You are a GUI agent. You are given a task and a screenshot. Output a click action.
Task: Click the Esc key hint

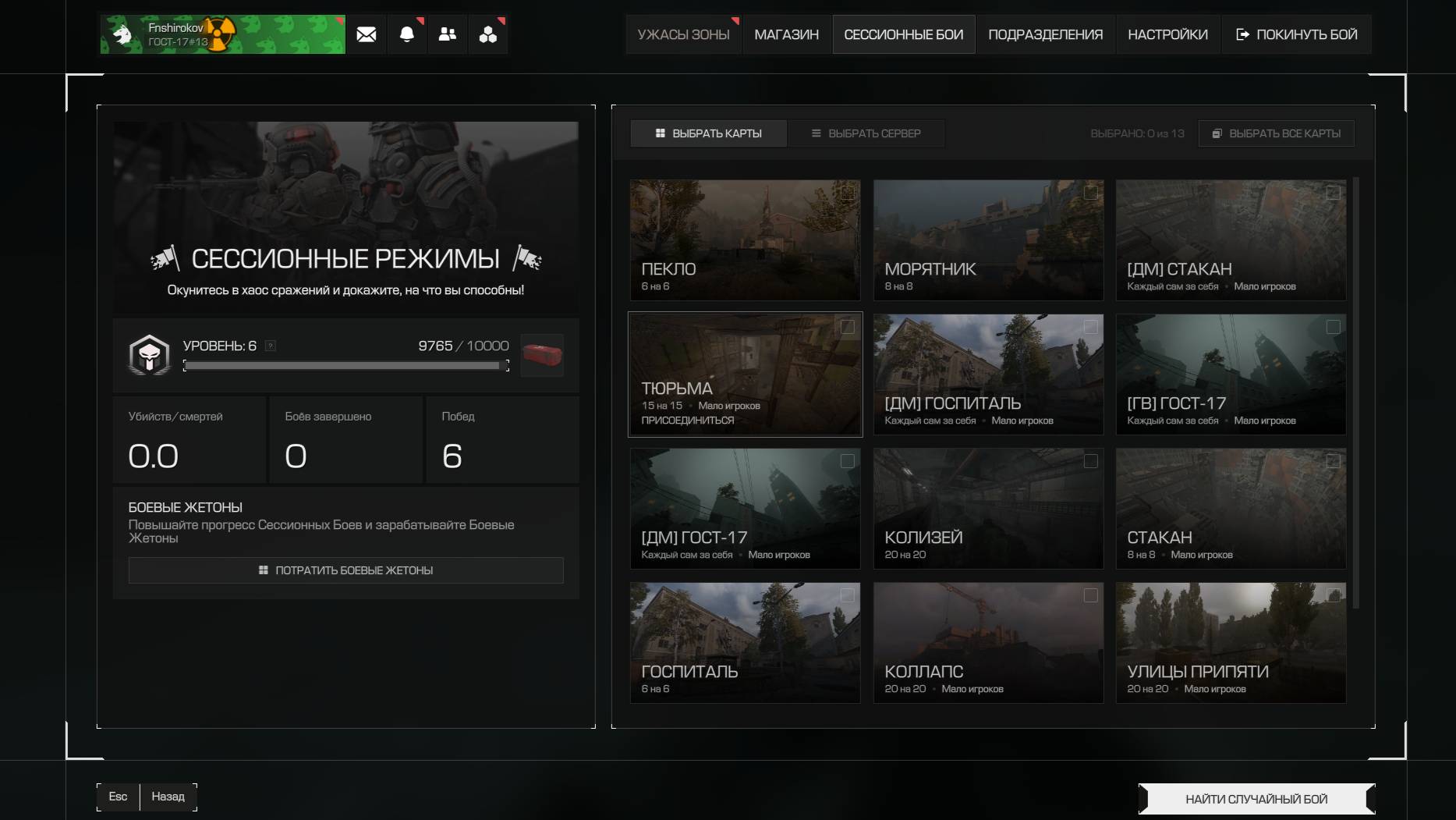pyautogui.click(x=118, y=797)
